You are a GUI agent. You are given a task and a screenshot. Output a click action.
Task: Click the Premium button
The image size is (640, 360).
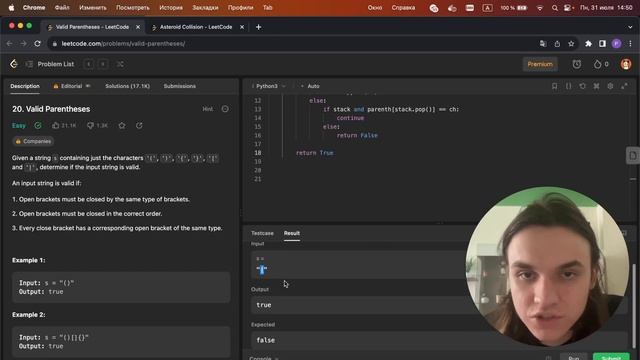[540, 64]
